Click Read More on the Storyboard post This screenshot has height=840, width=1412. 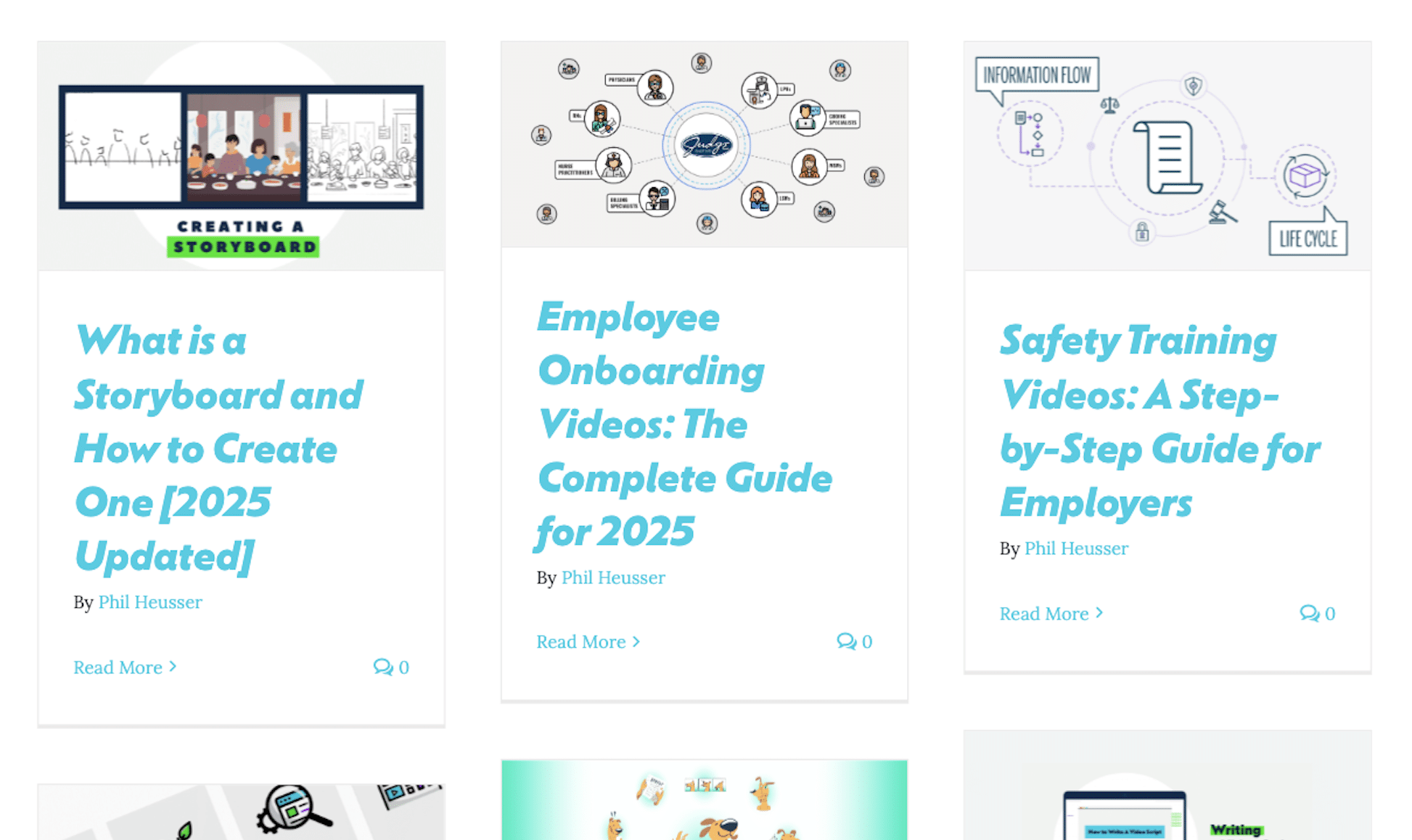click(118, 667)
